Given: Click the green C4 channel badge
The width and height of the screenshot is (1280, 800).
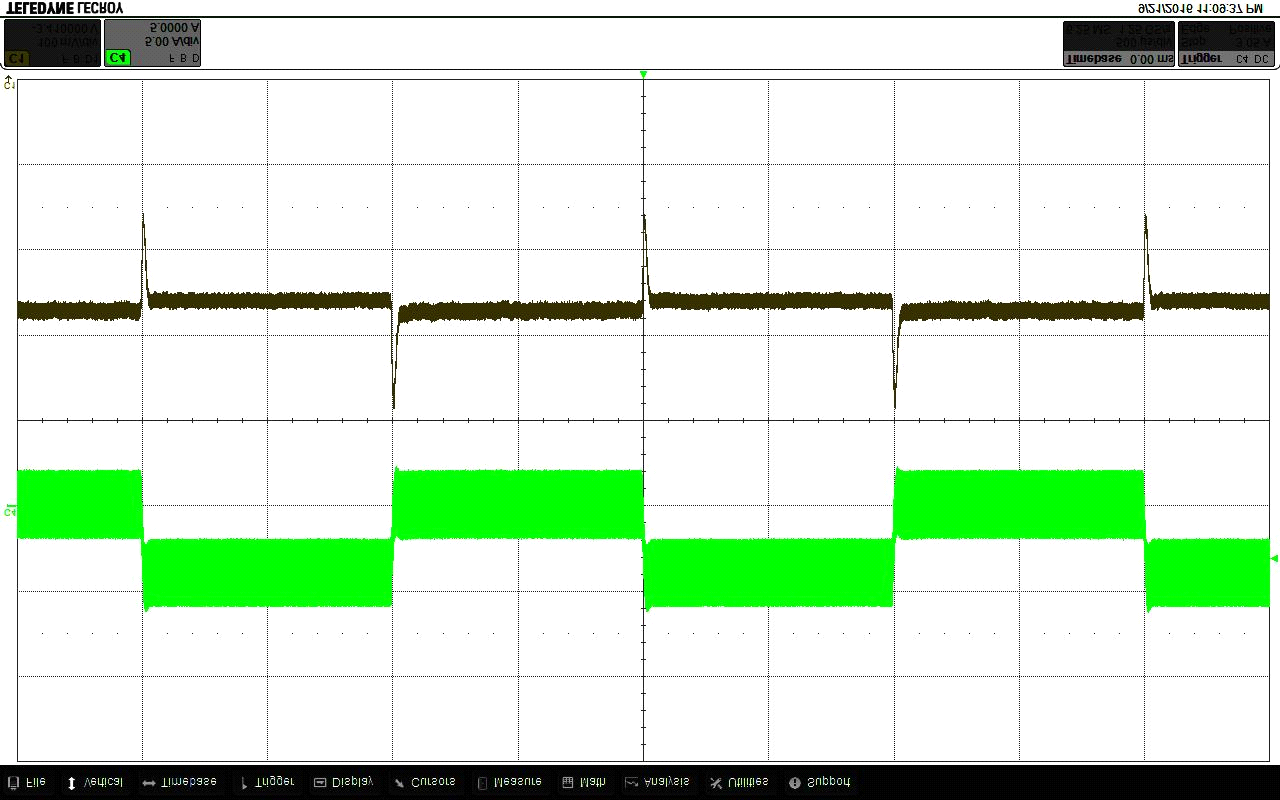Looking at the screenshot, I should (x=117, y=58).
